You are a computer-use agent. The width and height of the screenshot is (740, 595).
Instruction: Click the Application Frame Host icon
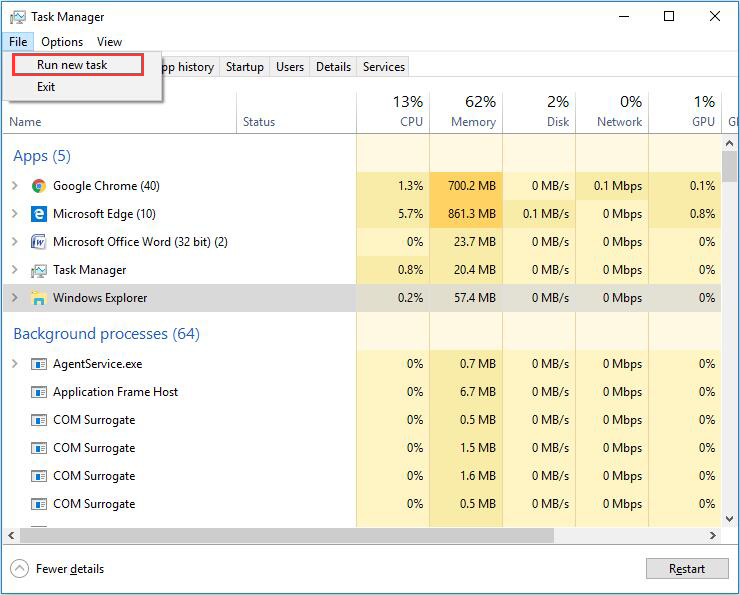click(39, 392)
